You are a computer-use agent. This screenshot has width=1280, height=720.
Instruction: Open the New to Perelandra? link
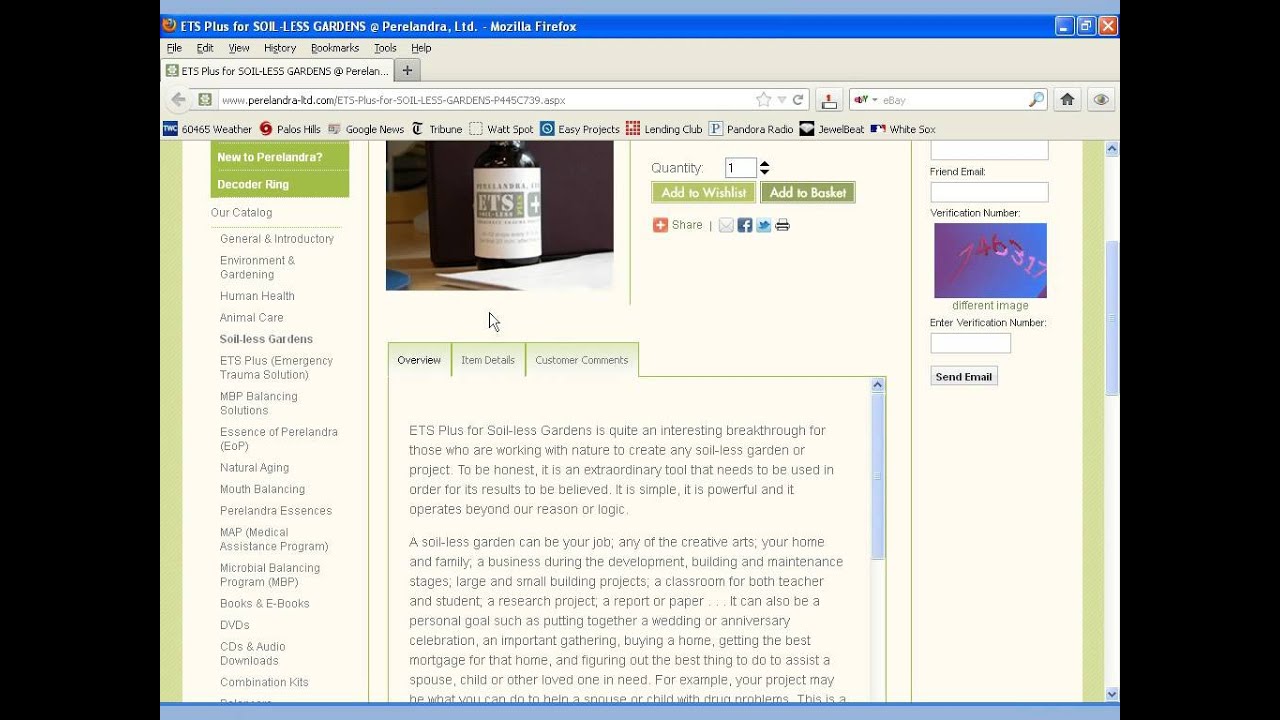click(270, 157)
